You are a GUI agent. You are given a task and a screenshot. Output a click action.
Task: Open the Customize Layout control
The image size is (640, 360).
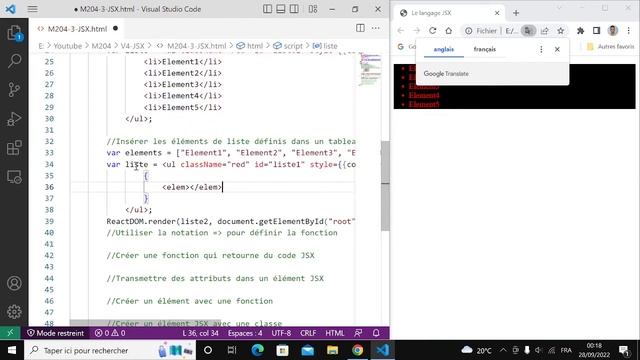pos(313,9)
